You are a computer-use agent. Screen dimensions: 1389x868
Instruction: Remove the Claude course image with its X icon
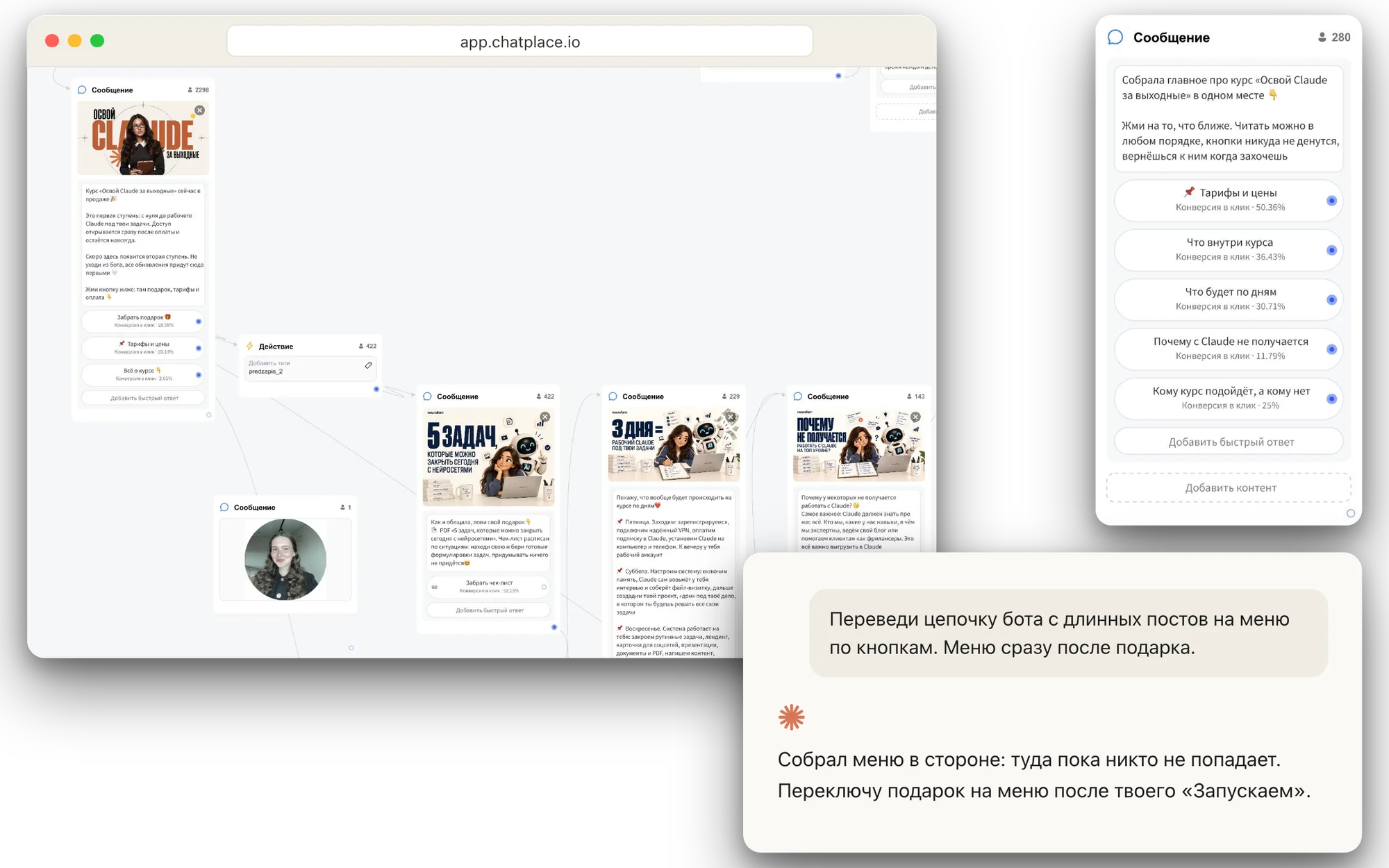tap(200, 110)
